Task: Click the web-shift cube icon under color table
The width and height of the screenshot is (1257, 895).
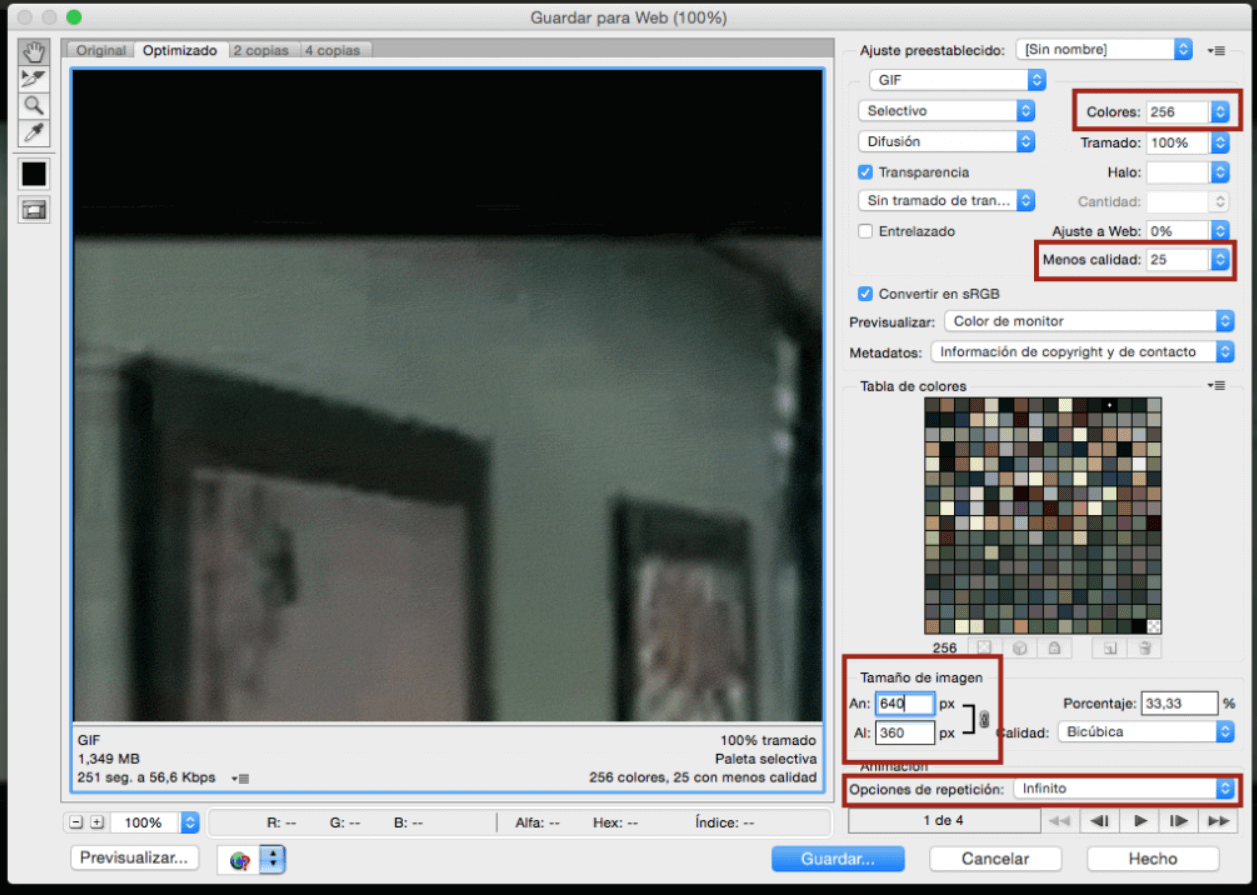Action: (x=1020, y=648)
